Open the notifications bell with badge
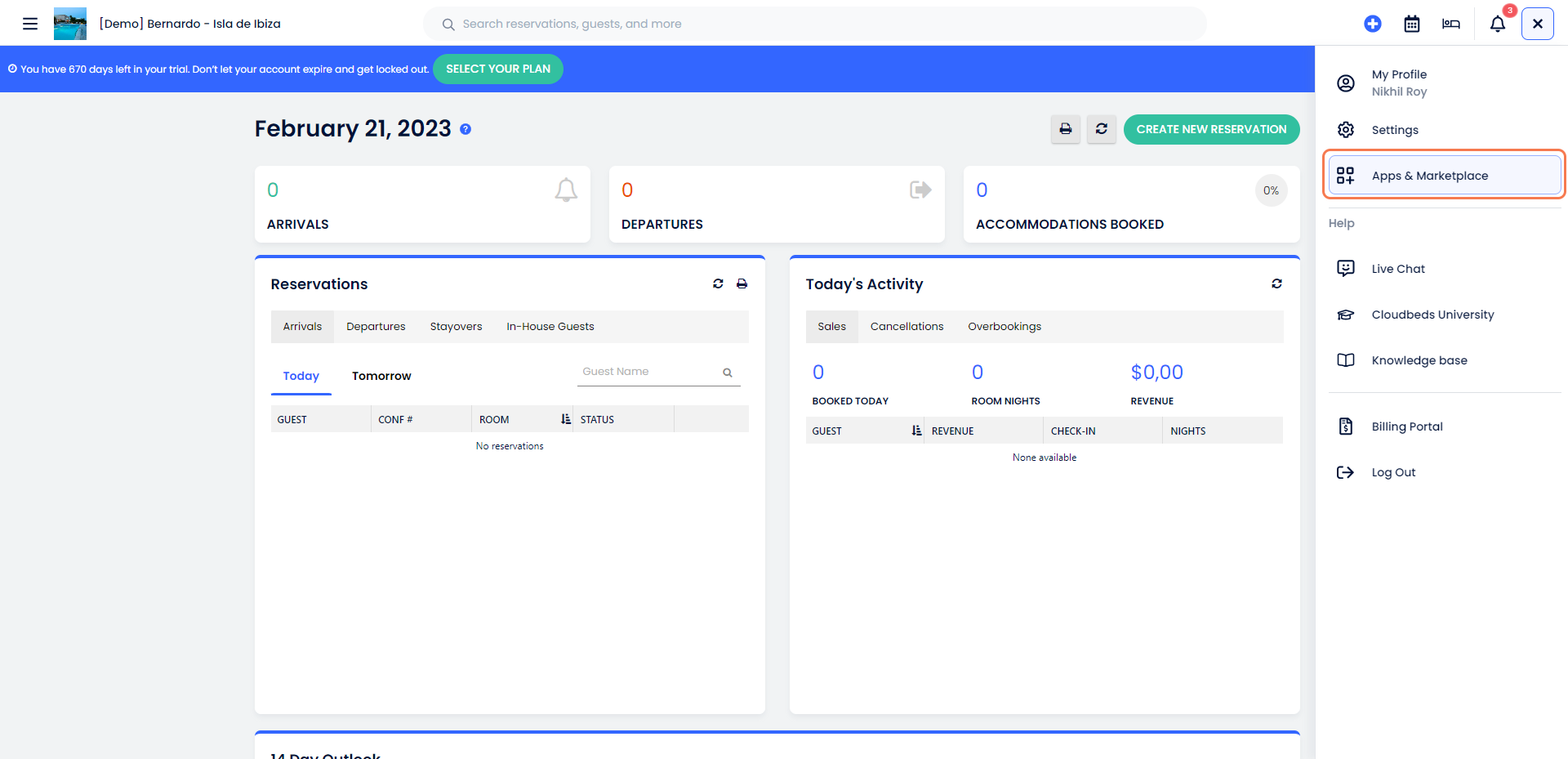Image resolution: width=1568 pixels, height=759 pixels. pyautogui.click(x=1499, y=23)
